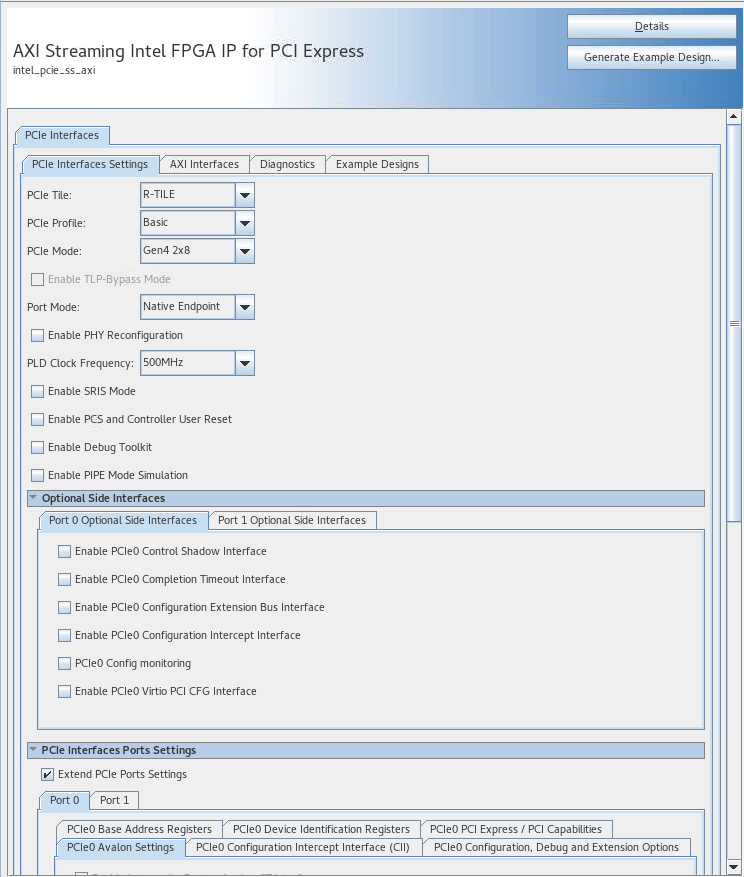Collapse the PCIe Interfaces Ports Settings section
744x877 pixels.
[x=33, y=749]
